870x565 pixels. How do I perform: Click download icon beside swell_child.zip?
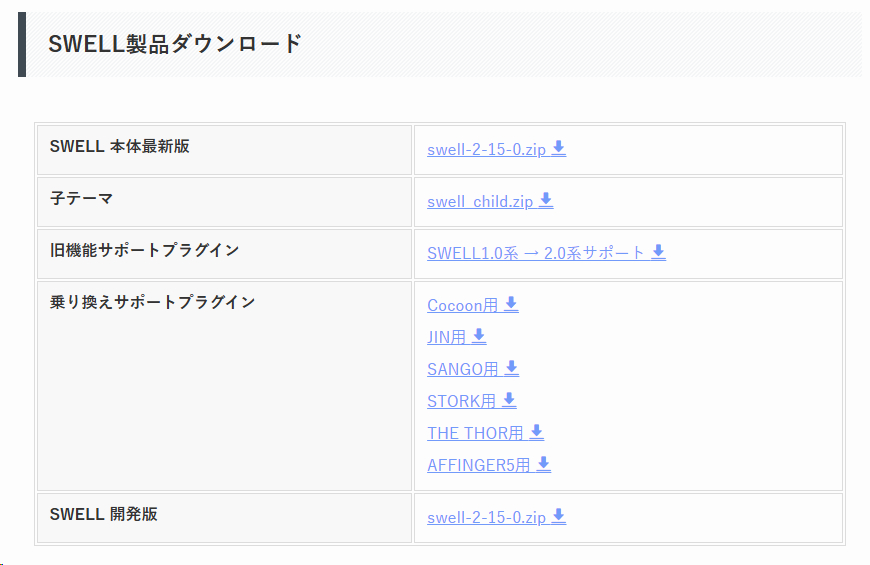[x=546, y=201]
